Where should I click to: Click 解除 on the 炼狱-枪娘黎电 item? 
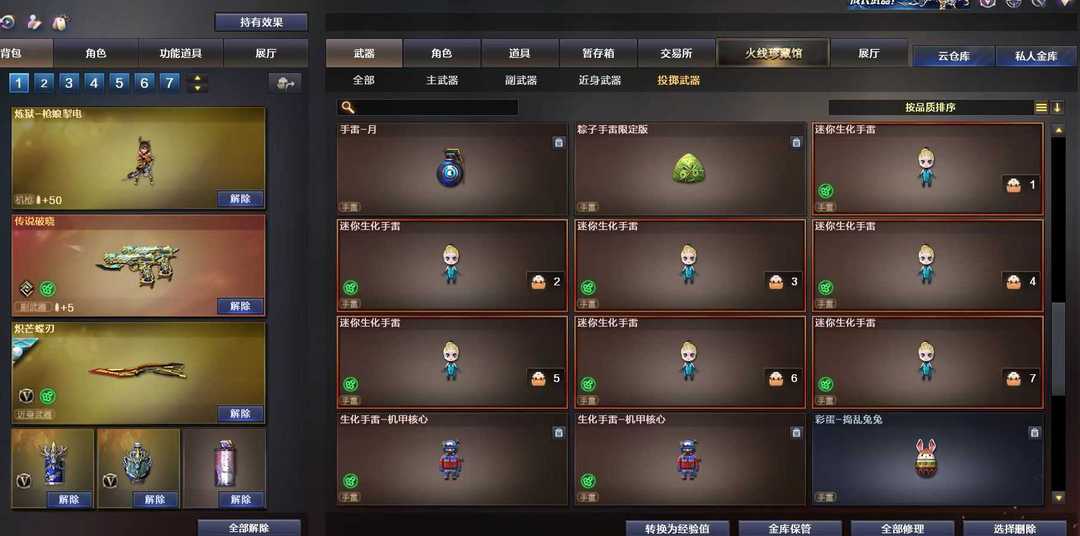[x=240, y=199]
